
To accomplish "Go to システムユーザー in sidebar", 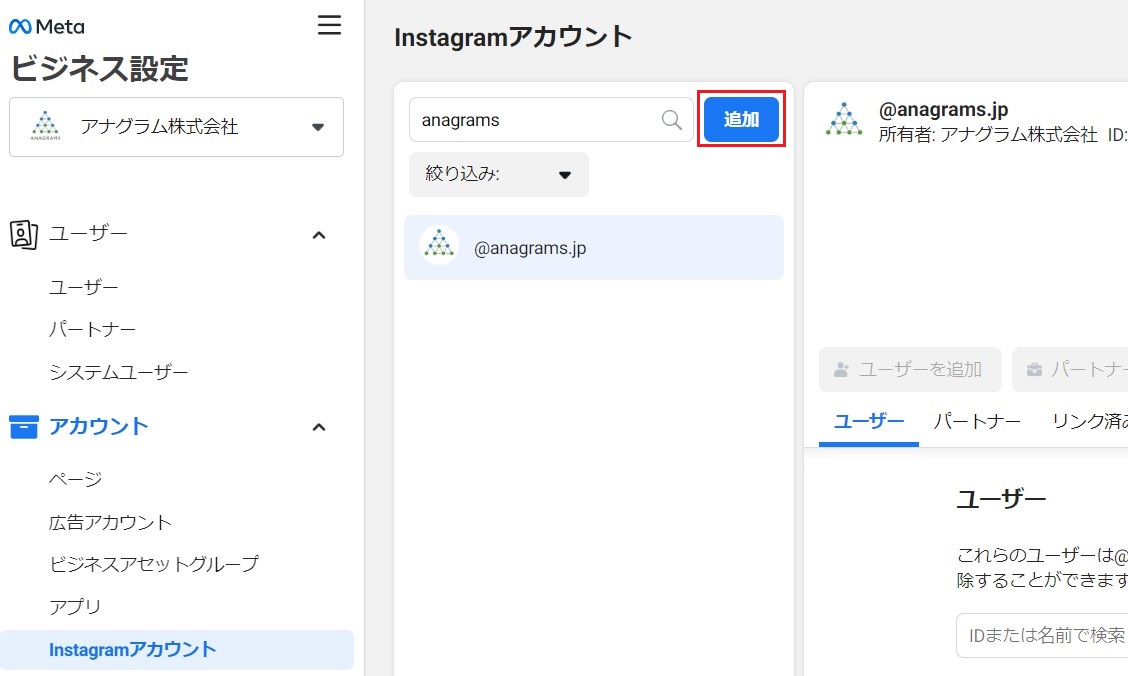I will click(x=118, y=372).
